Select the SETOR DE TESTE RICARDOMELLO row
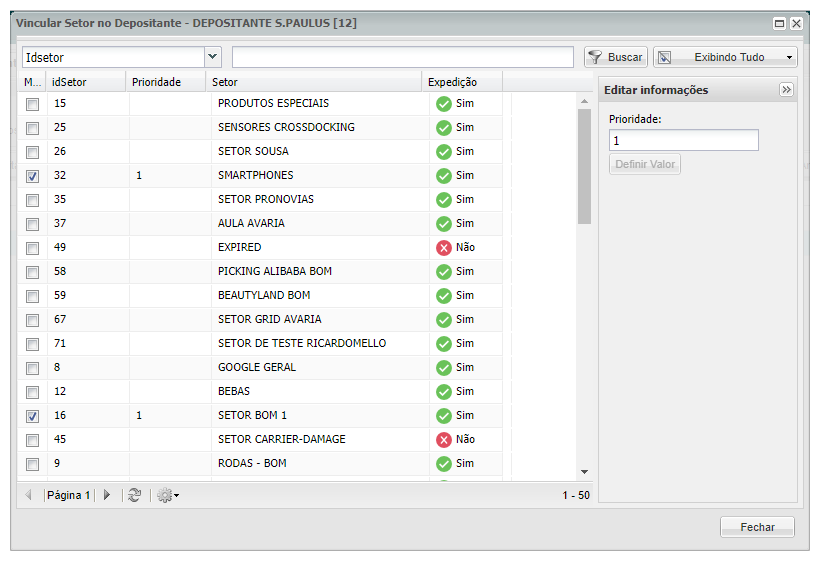Screen dimensions: 820x561 coord(260,344)
